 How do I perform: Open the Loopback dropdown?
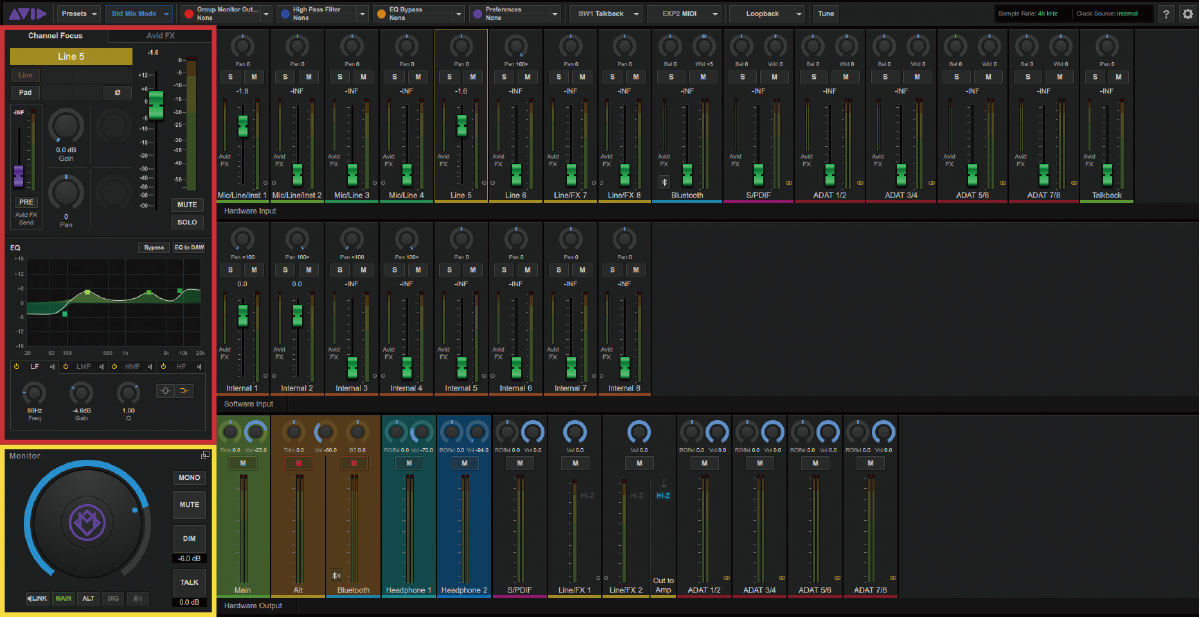(768, 14)
